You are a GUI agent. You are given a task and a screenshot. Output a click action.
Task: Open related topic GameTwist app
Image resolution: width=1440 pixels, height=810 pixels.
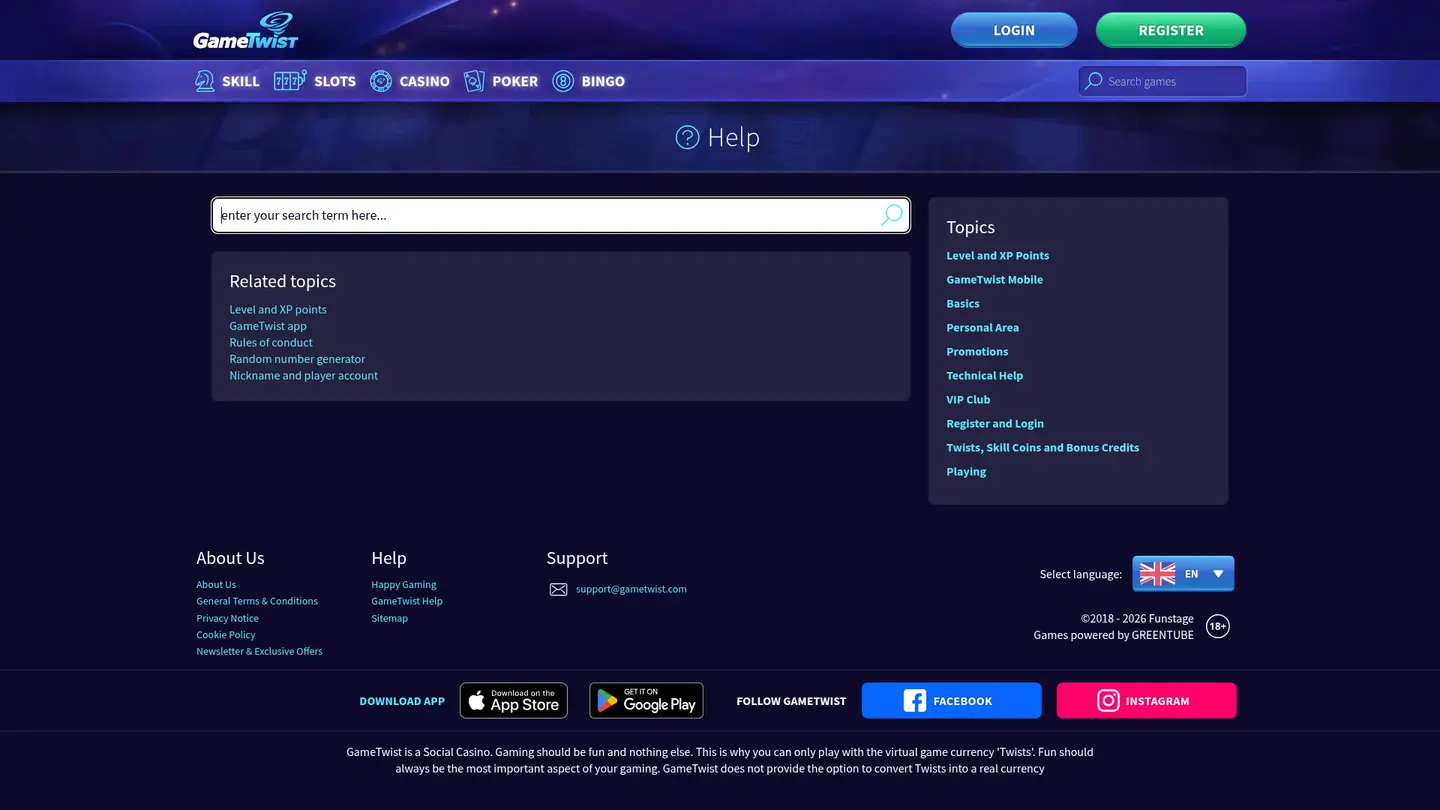click(268, 326)
